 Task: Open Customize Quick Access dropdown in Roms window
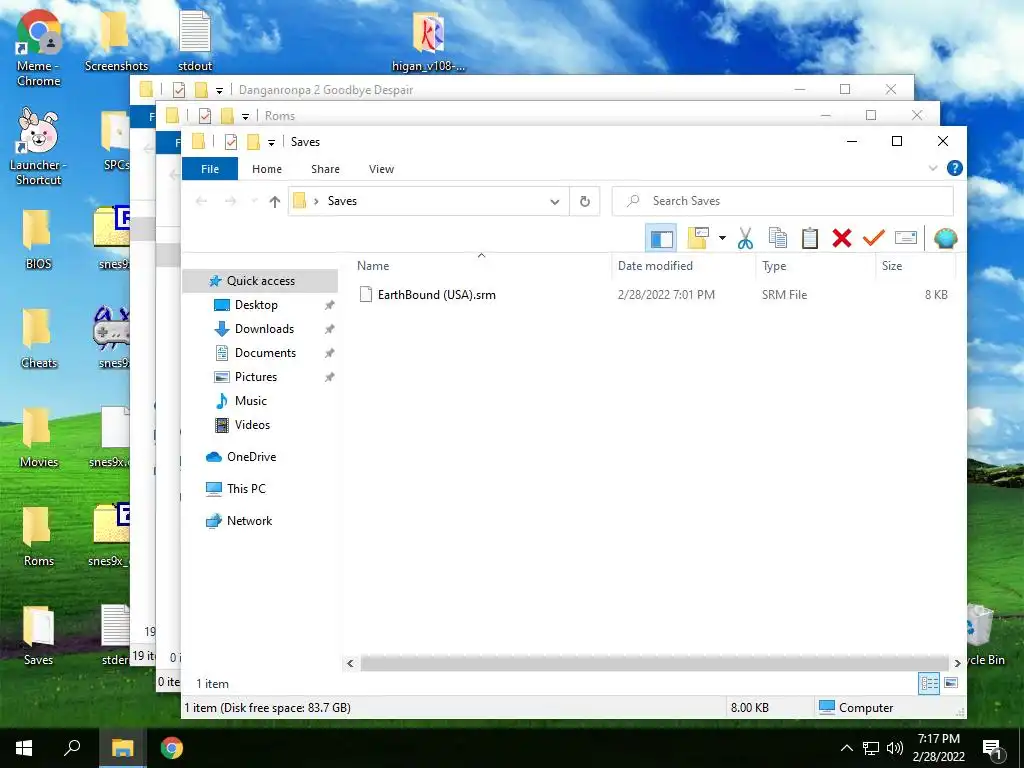coord(246,116)
